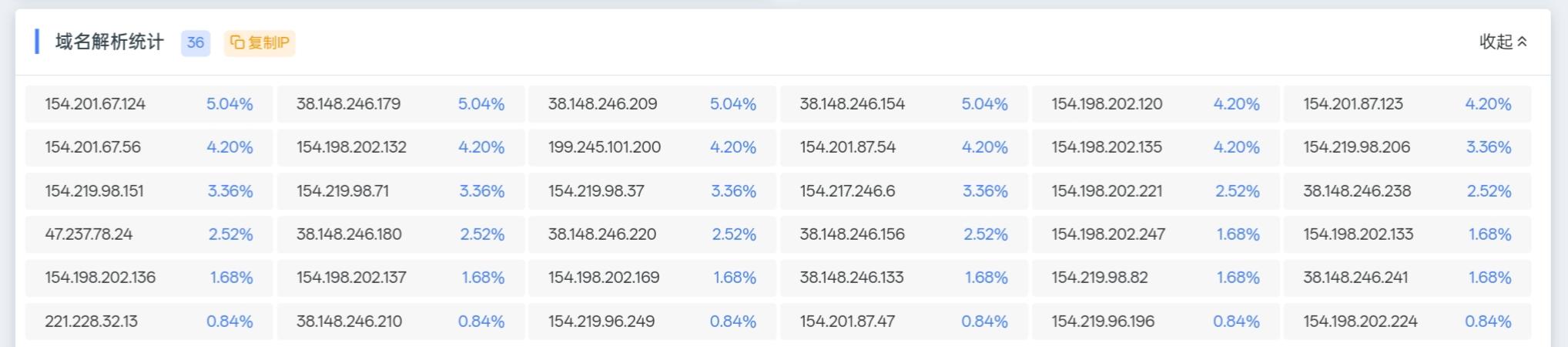The image size is (1568, 347).
Task: Click the 域名解析统计 section title
Action: click(109, 42)
